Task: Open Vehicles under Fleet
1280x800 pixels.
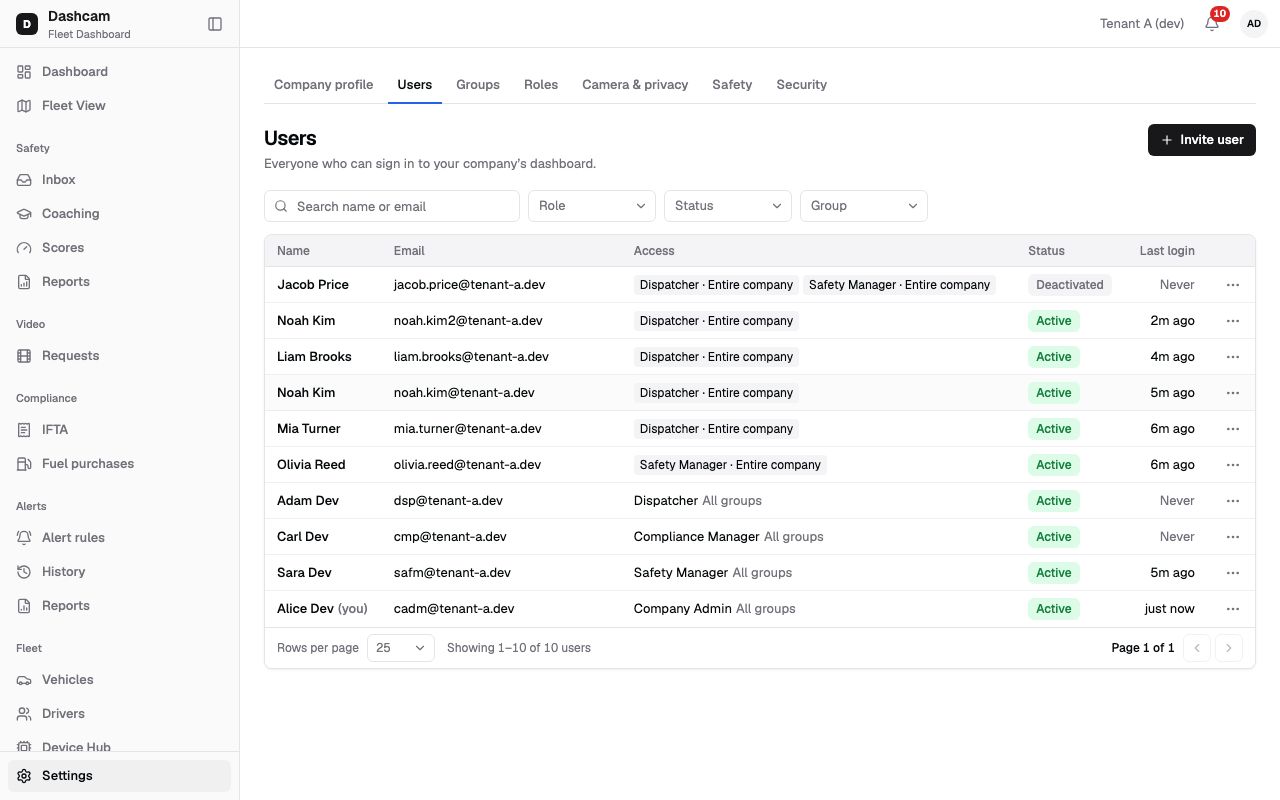Action: 119,680
